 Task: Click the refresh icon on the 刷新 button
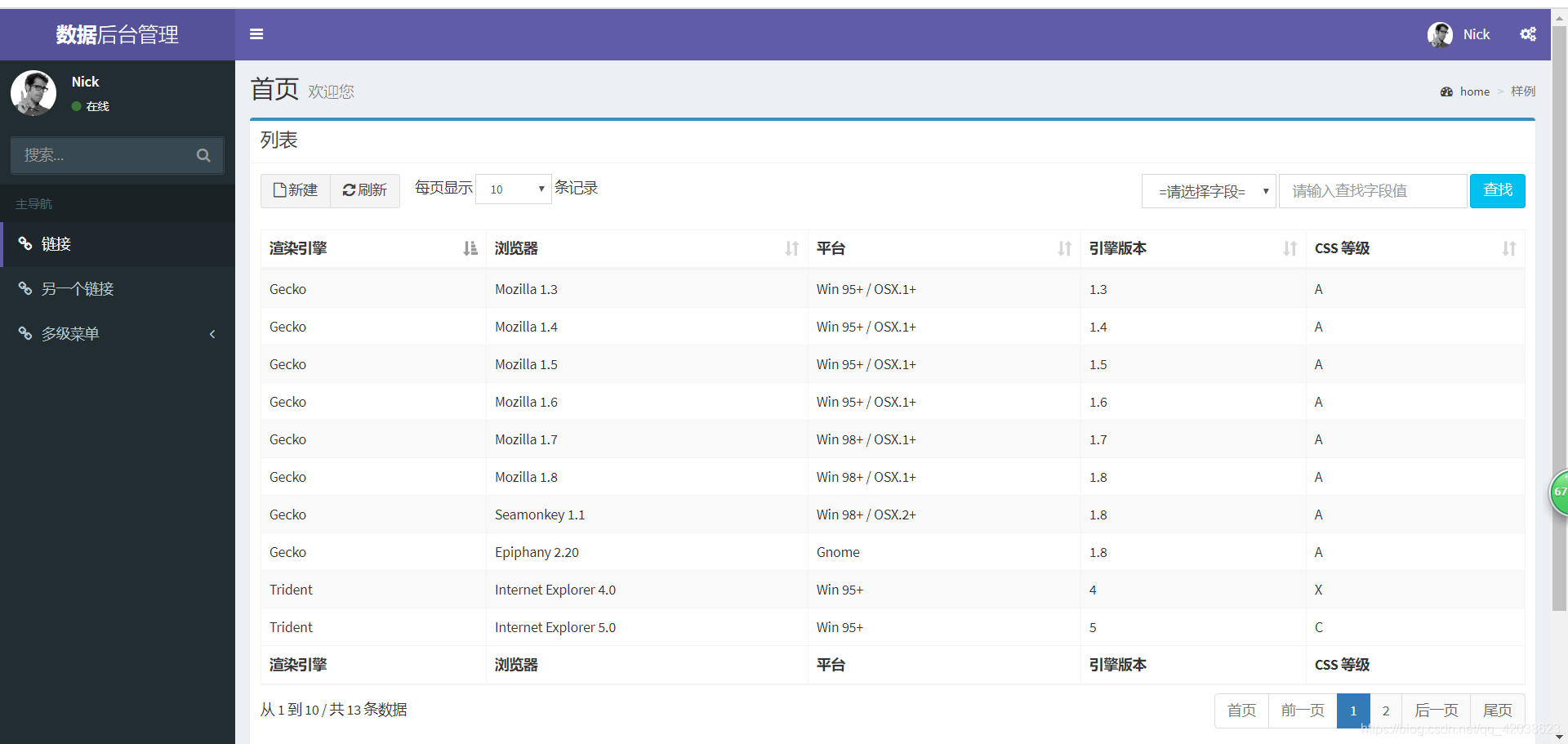[x=350, y=190]
